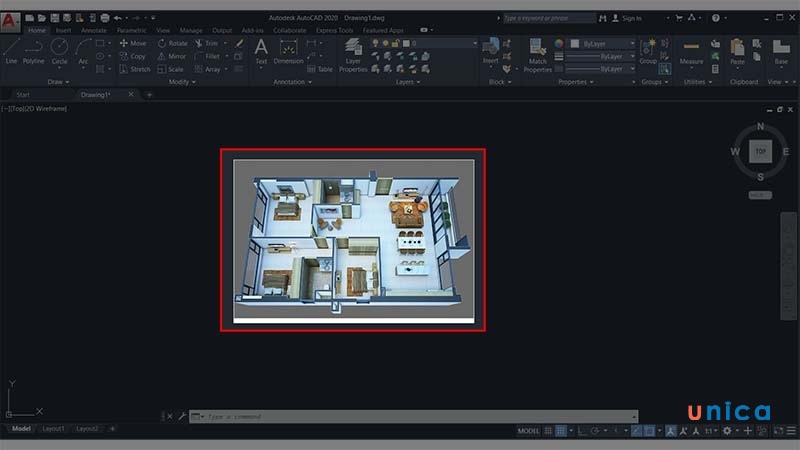800x450 pixels.
Task: Switch to the Layout1 tab
Action: (x=53, y=429)
